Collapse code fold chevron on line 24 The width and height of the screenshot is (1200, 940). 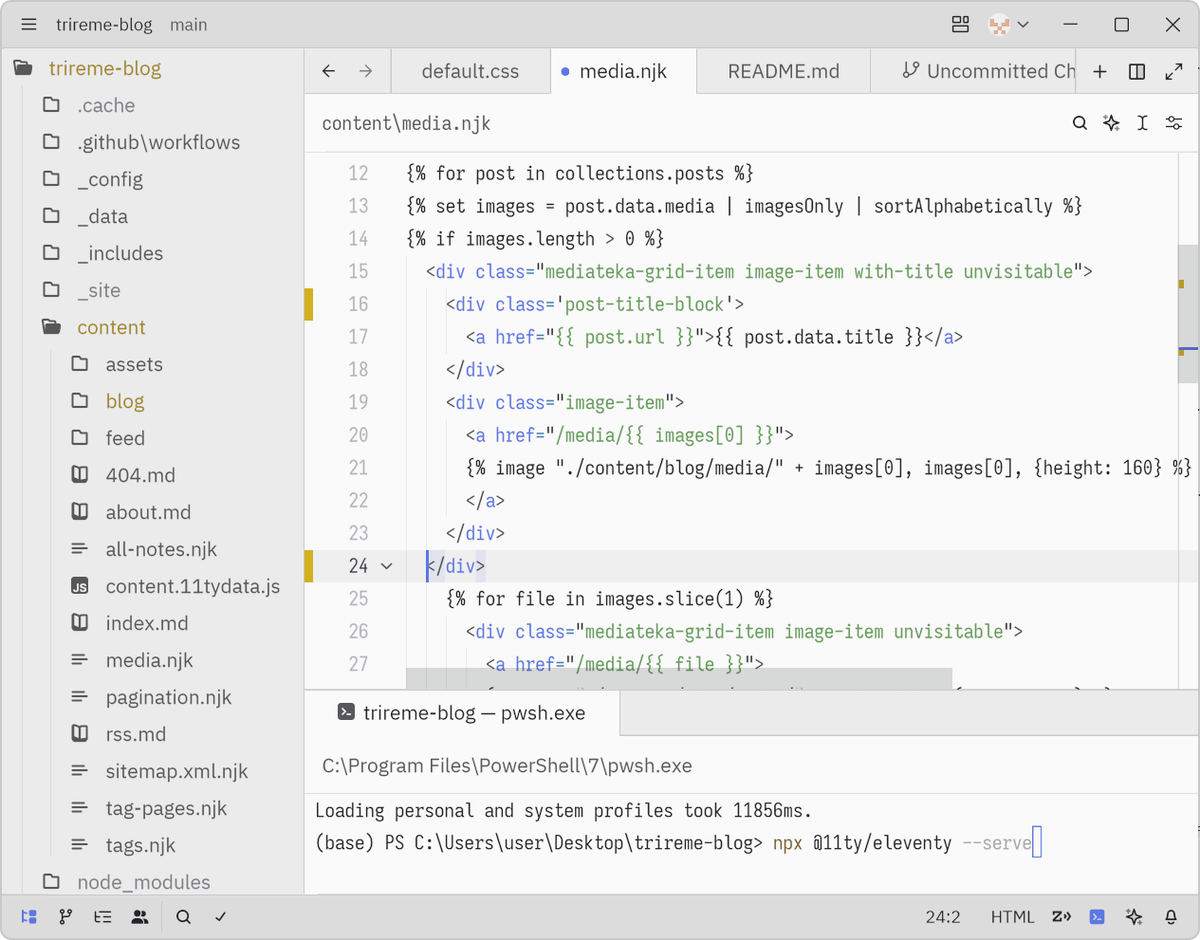pos(387,566)
